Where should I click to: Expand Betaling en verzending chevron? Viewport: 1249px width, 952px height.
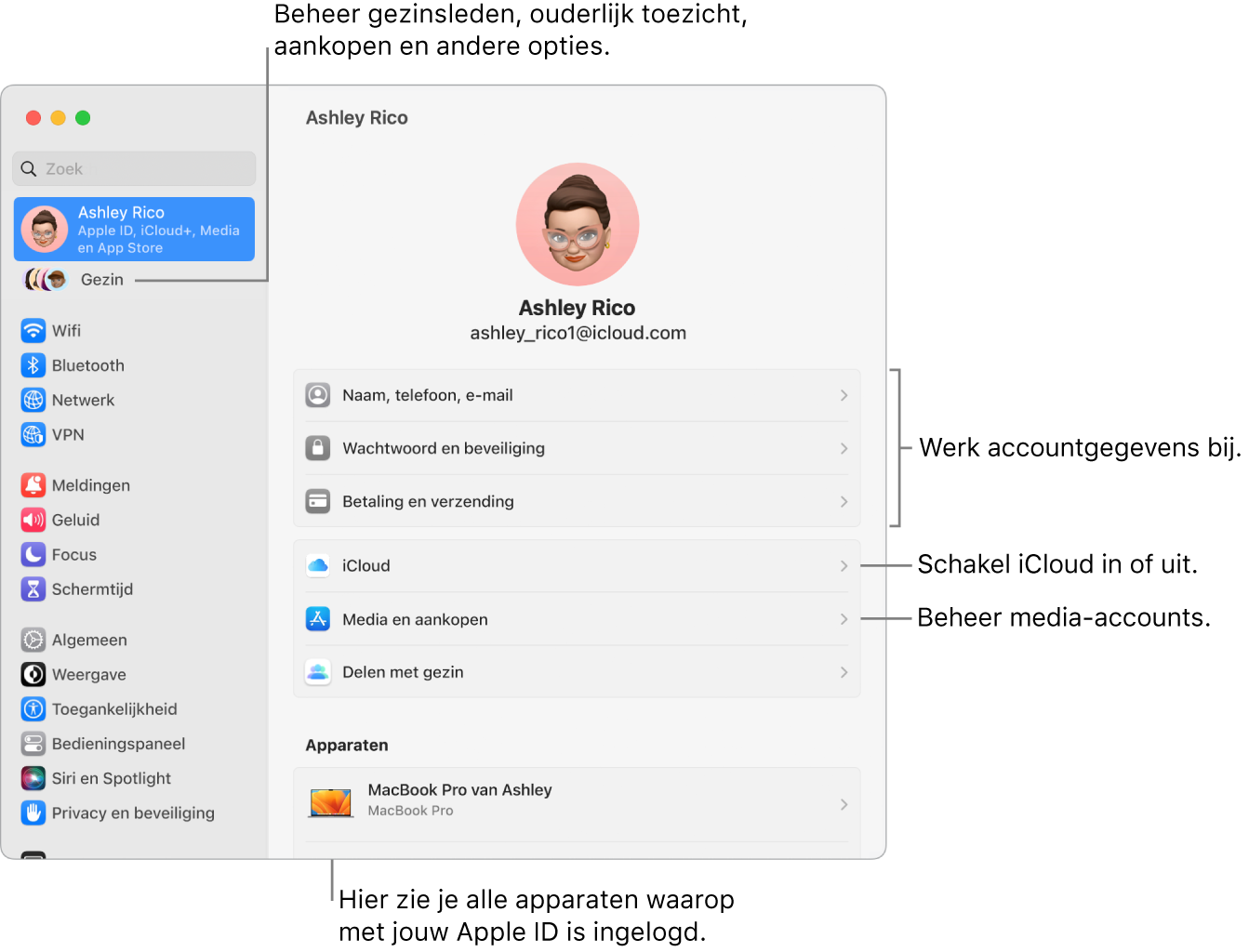(844, 501)
